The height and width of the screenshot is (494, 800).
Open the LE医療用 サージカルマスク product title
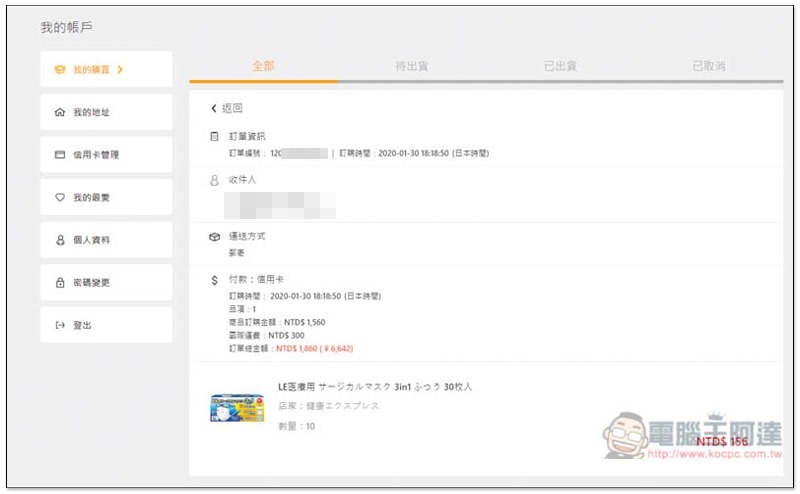374,386
